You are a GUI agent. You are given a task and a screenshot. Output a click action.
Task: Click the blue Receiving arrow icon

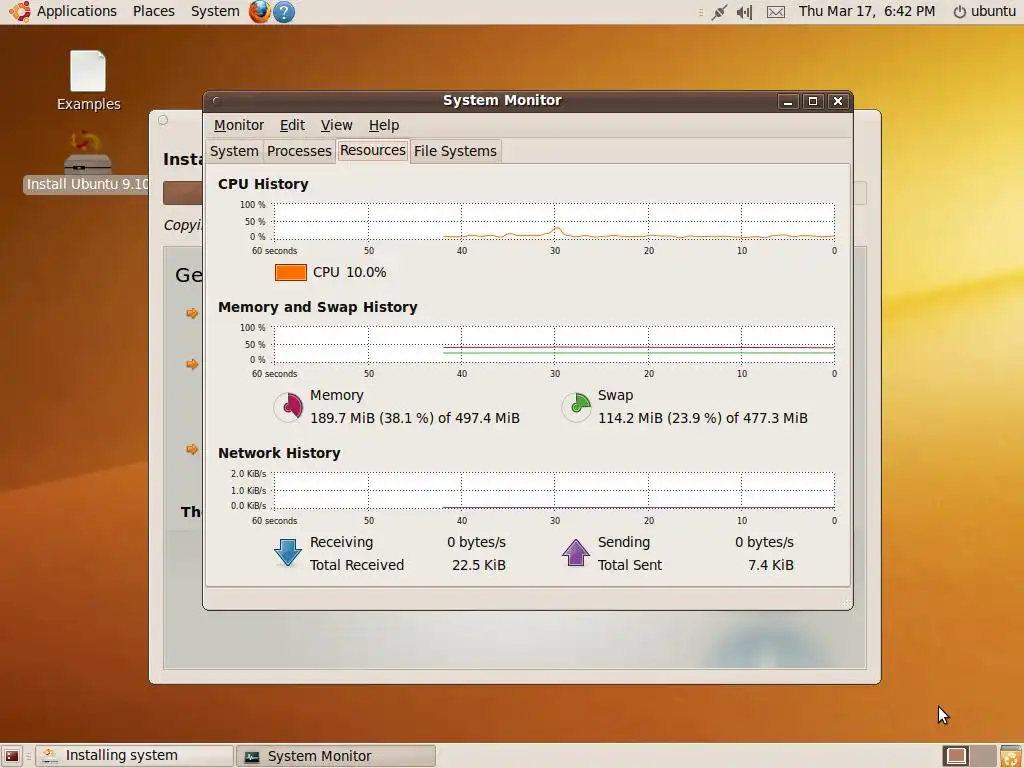pyautogui.click(x=288, y=553)
